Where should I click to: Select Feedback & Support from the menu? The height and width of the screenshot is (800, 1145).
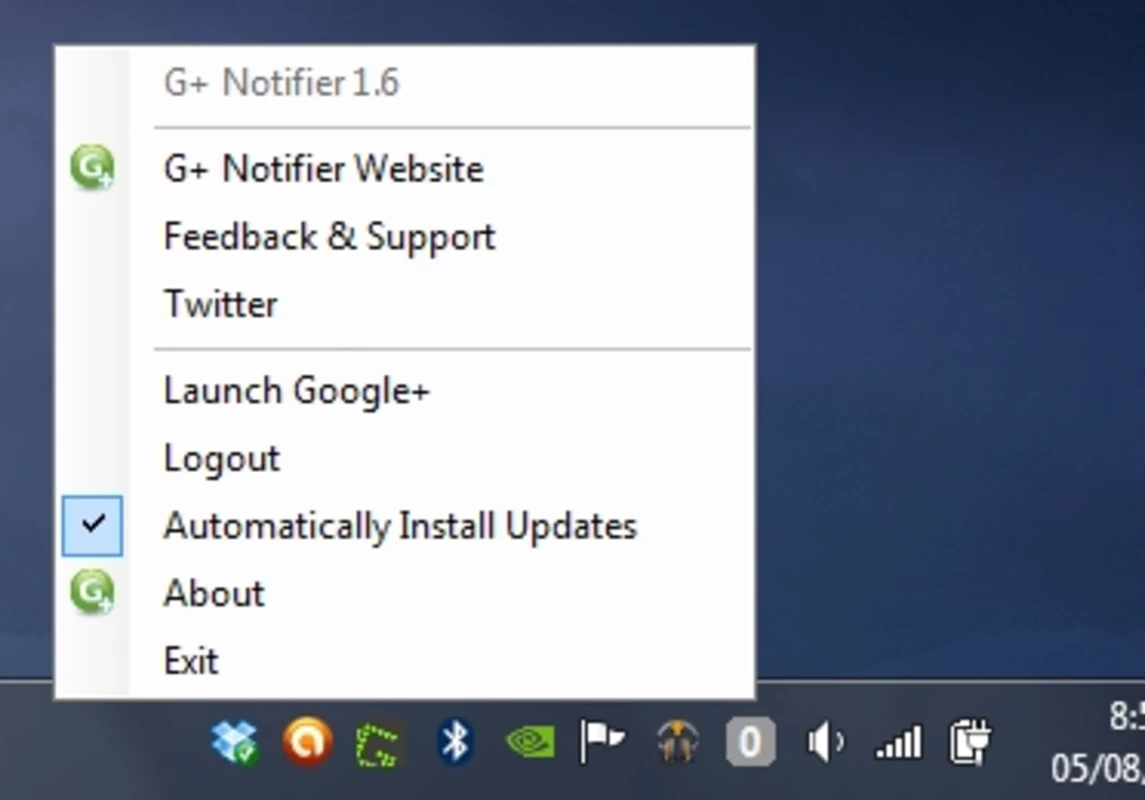(405, 236)
